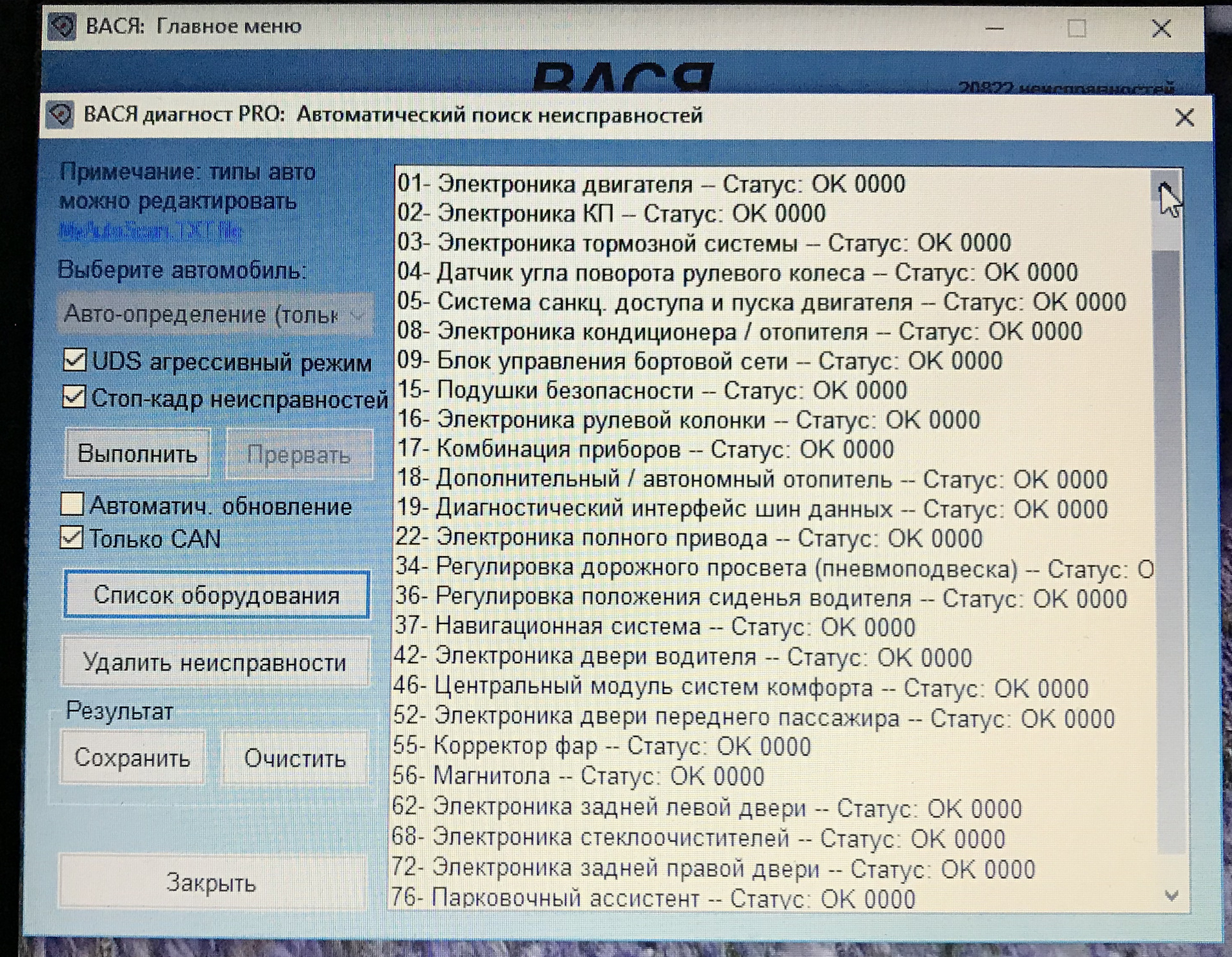1232x957 pixels.
Task: Select row 68- Электроника стеклоочистителей
Action: pyautogui.click(x=698, y=838)
